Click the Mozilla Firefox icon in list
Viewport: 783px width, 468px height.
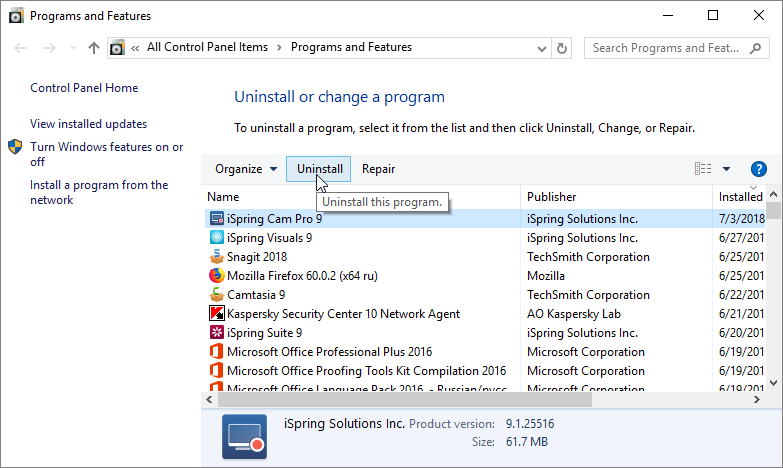tap(216, 276)
